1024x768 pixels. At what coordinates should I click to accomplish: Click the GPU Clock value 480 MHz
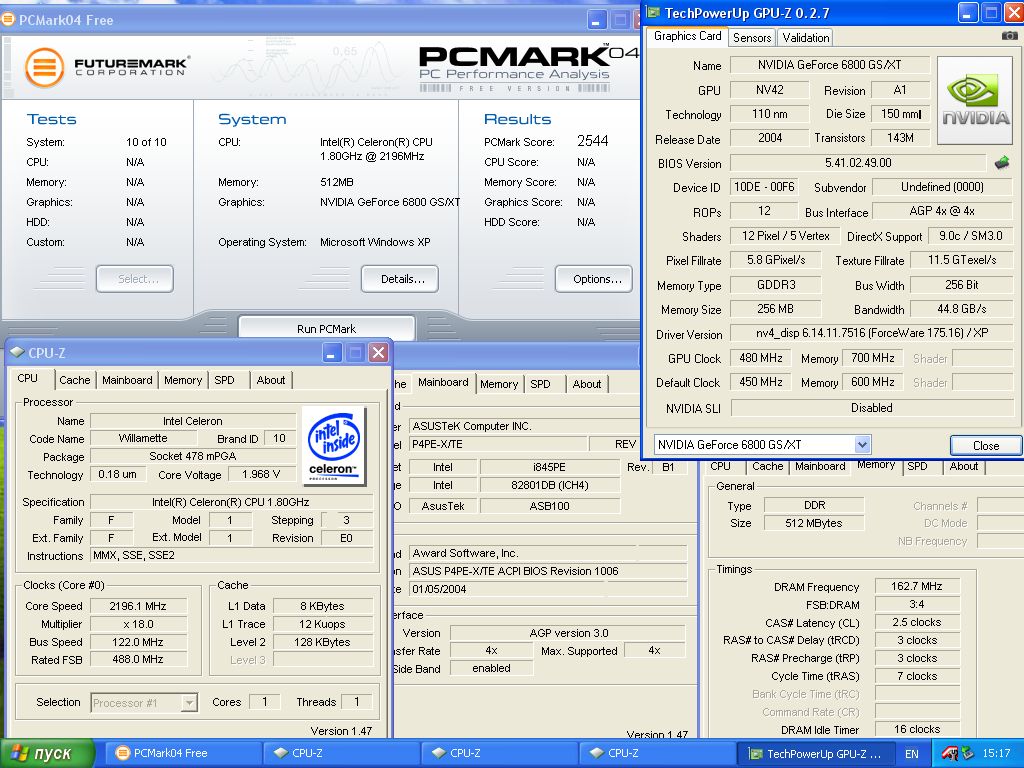pos(761,358)
